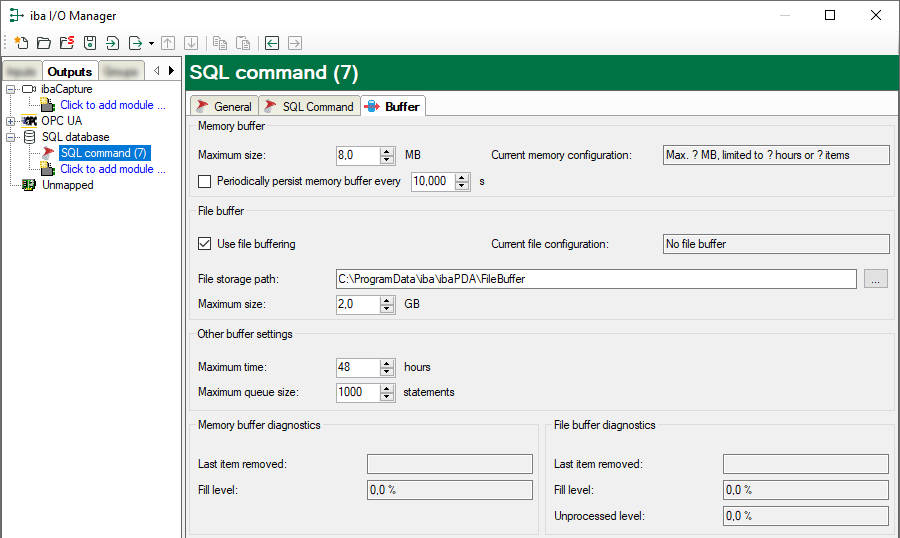The width and height of the screenshot is (900, 538).
Task: Click the ibaCapture camera icon
Action: tap(29, 89)
